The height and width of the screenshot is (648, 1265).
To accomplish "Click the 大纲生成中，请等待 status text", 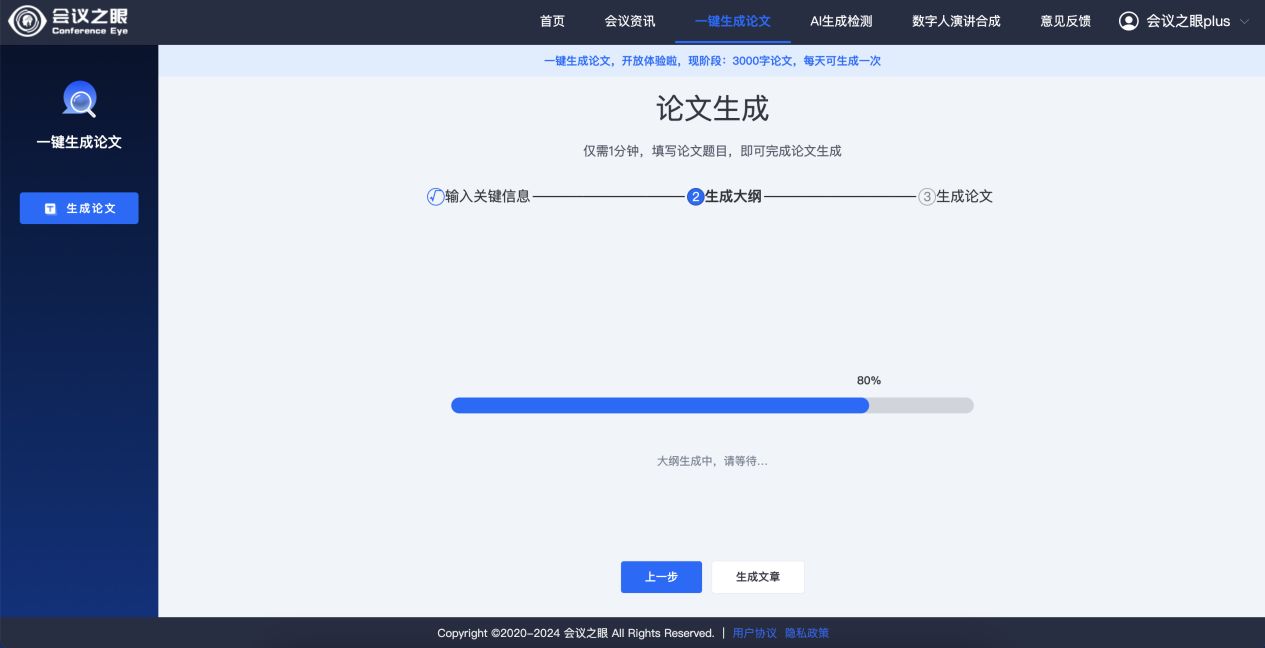I will [x=712, y=461].
